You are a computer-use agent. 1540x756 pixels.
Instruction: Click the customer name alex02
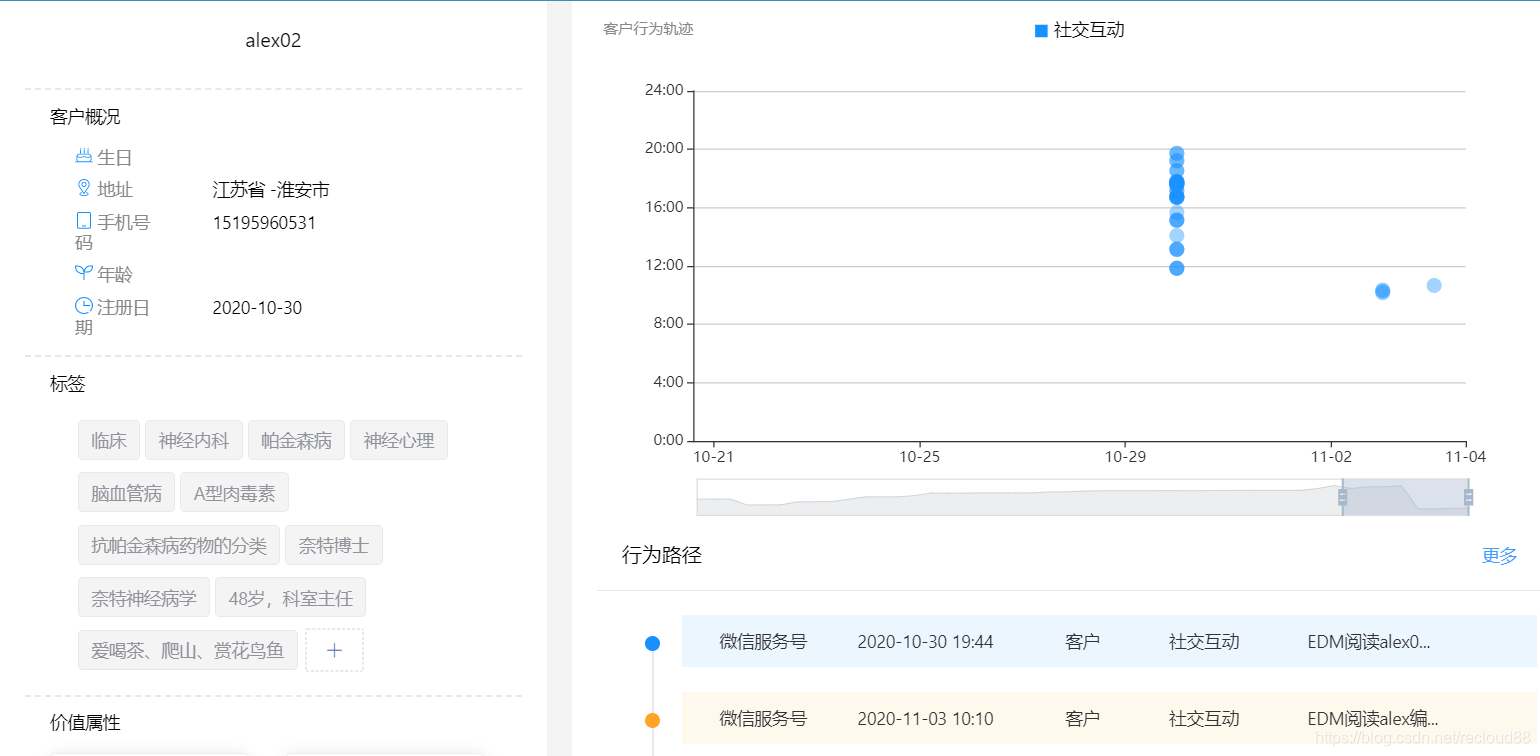273,41
